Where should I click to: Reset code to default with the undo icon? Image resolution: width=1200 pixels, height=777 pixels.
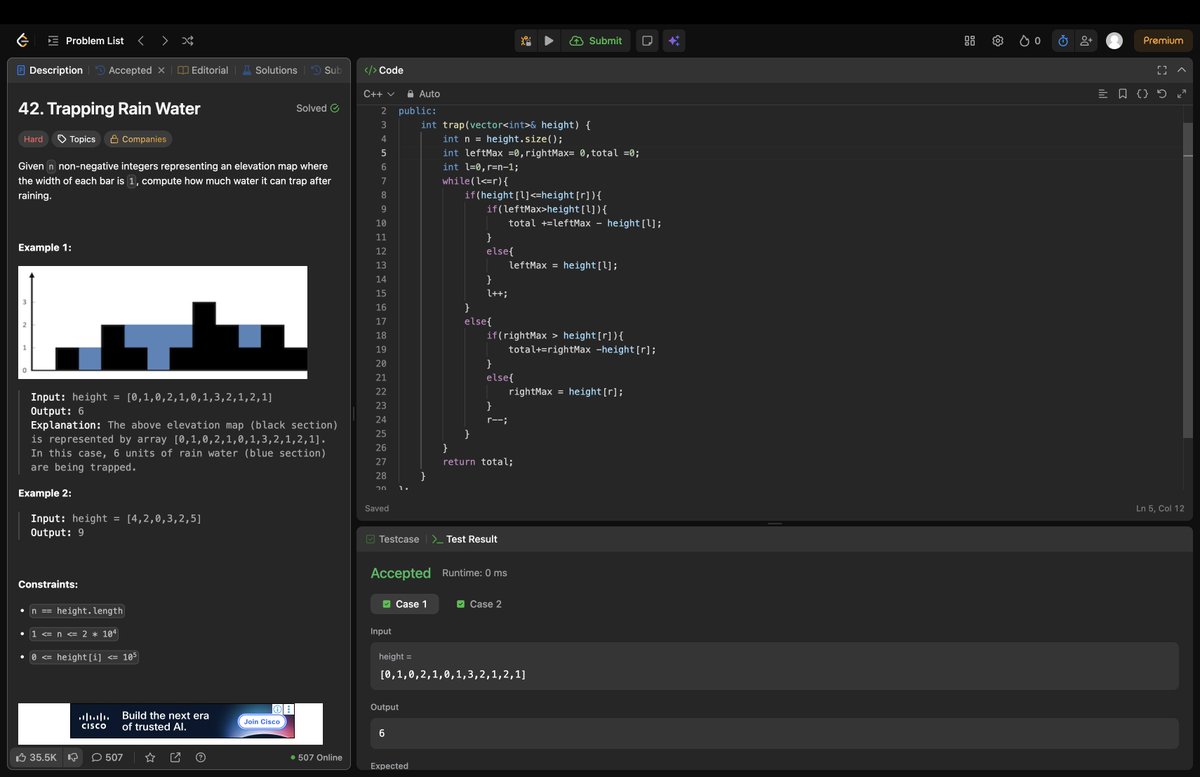click(x=1161, y=93)
